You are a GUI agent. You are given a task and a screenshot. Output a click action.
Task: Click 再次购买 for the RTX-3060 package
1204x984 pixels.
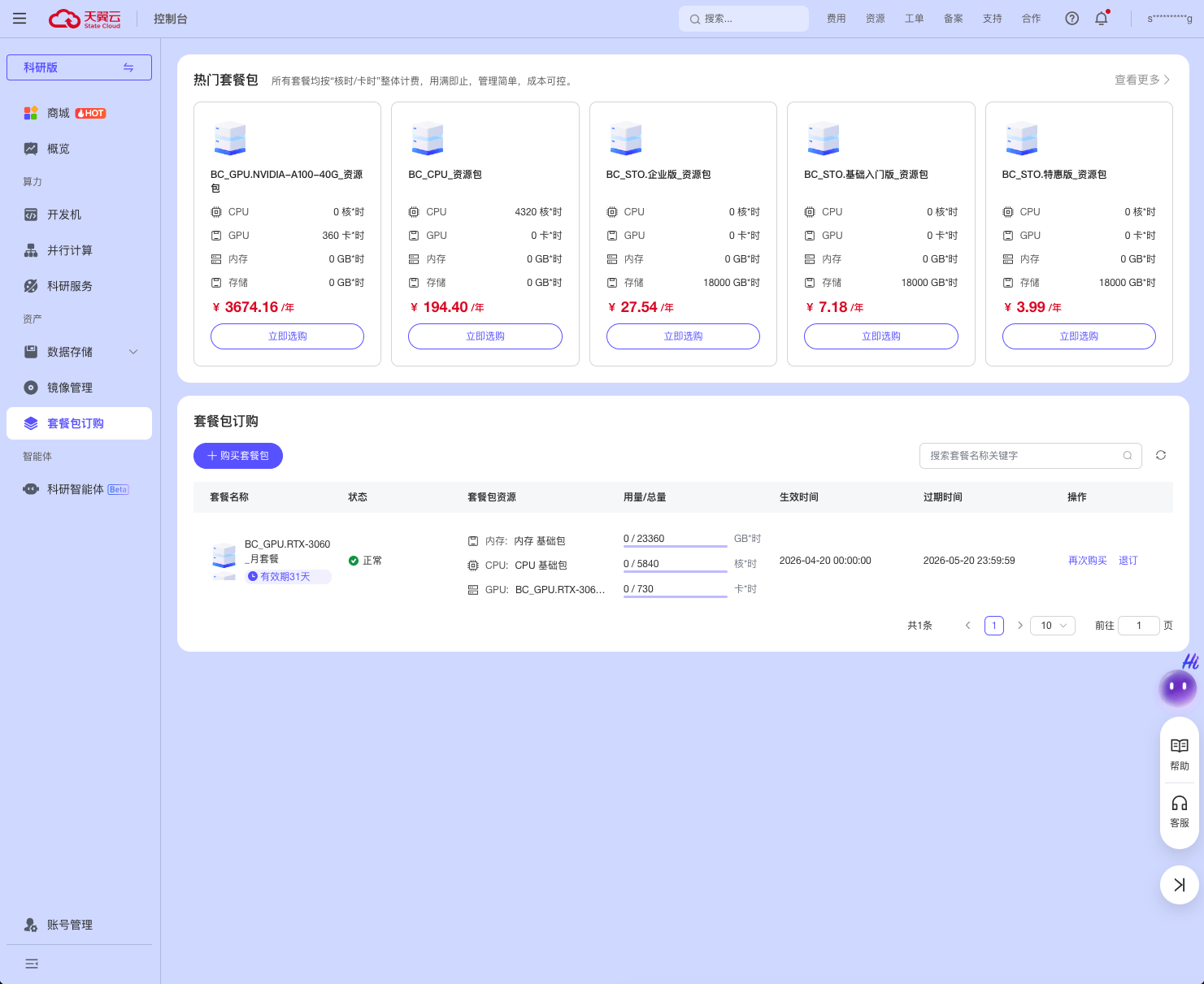[1088, 561]
